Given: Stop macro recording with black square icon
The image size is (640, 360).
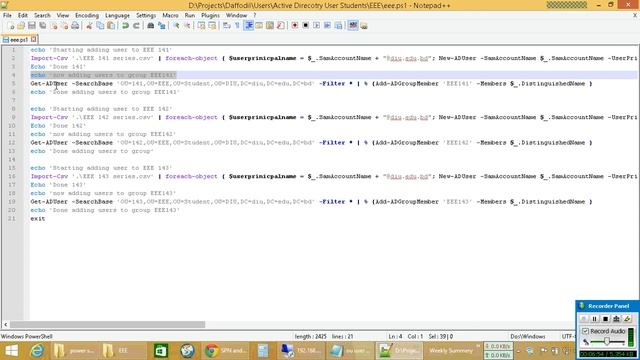Looking at the screenshot, I should [x=305, y=26].
